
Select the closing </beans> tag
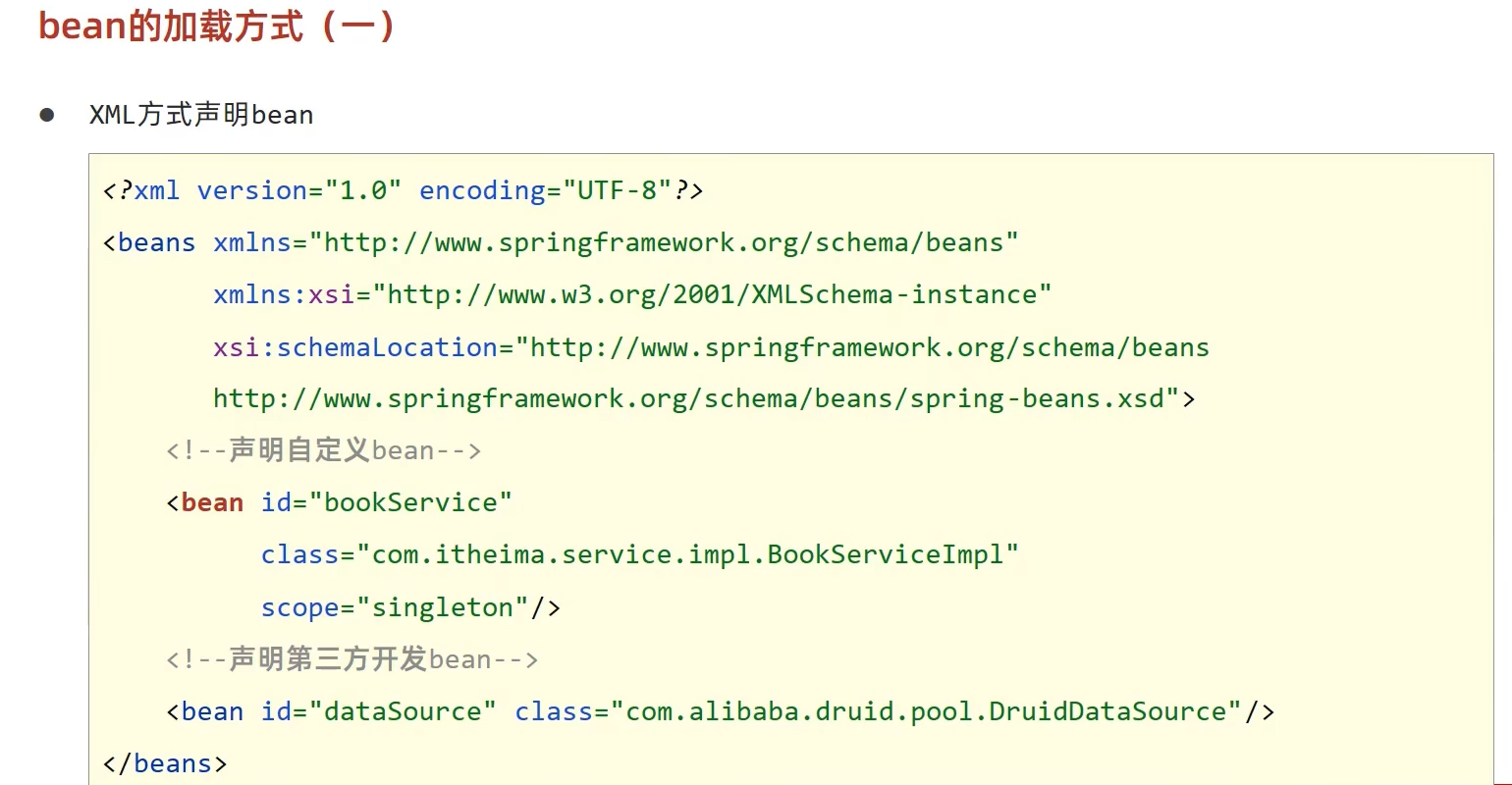pos(163,762)
